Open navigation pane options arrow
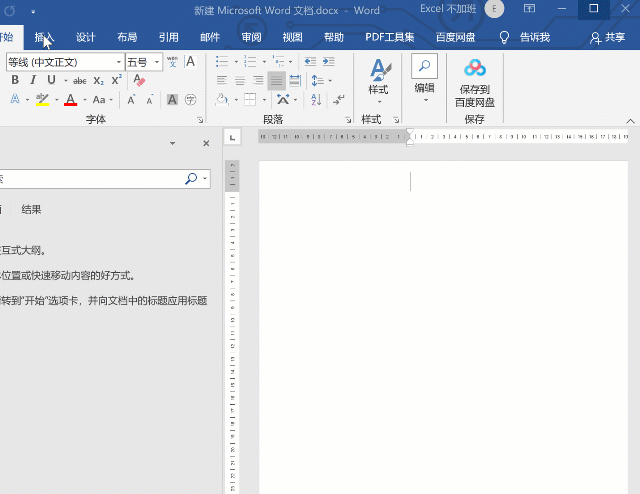The height and width of the screenshot is (494, 640). click(x=173, y=143)
